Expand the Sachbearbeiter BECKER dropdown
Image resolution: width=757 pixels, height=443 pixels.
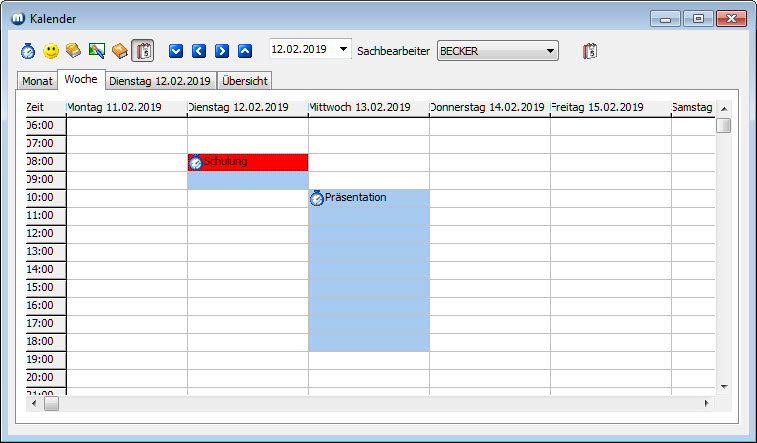tap(550, 51)
